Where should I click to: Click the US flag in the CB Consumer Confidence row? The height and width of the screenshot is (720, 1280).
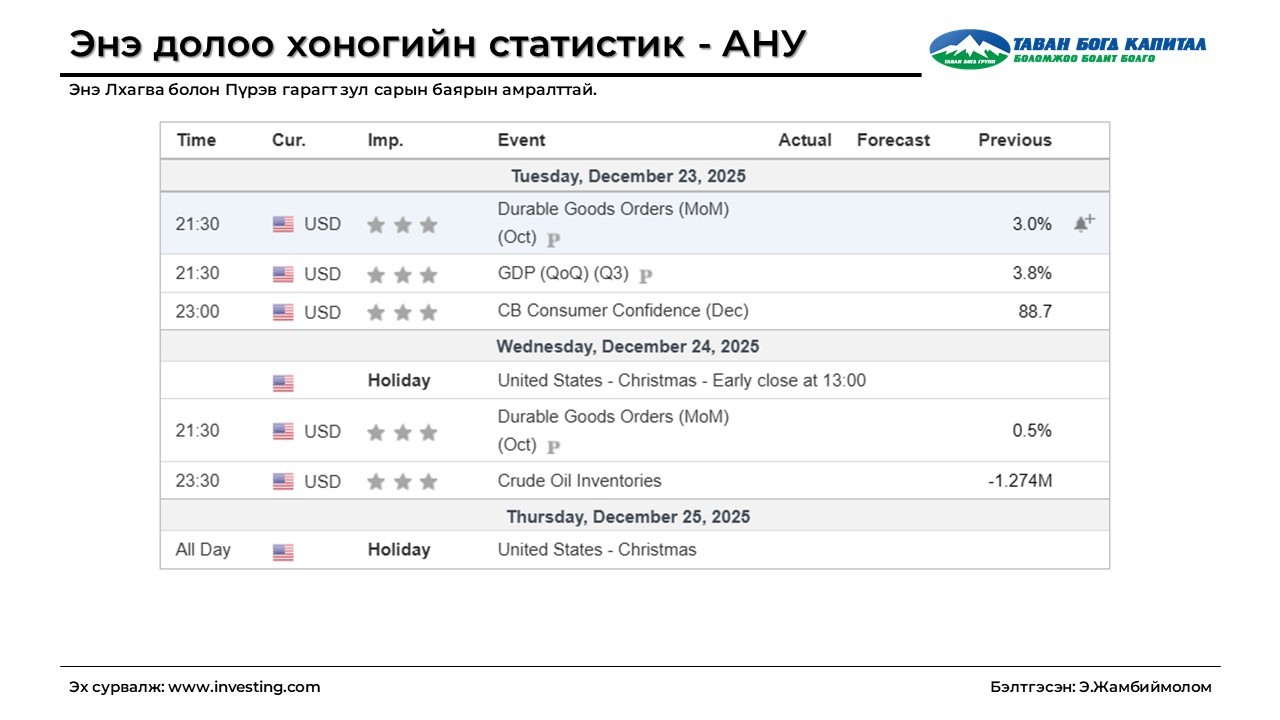(283, 312)
